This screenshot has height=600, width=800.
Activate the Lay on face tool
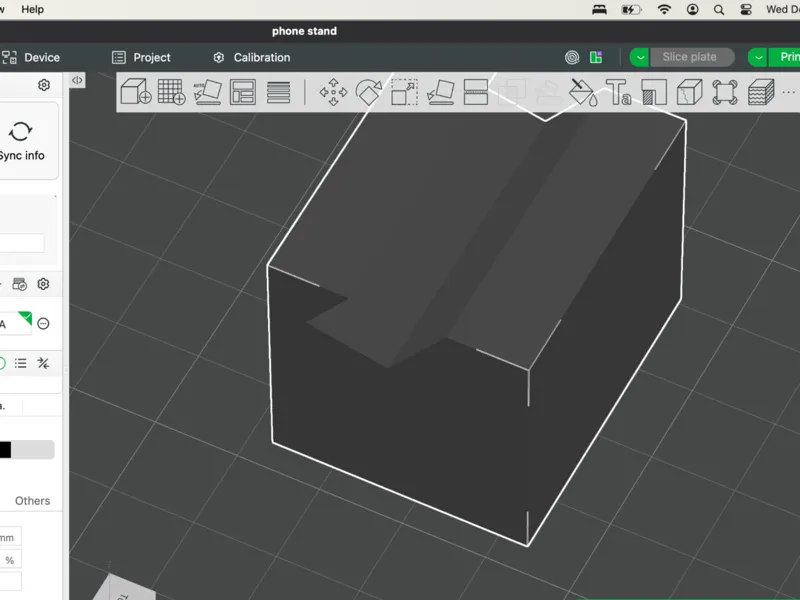(x=440, y=92)
